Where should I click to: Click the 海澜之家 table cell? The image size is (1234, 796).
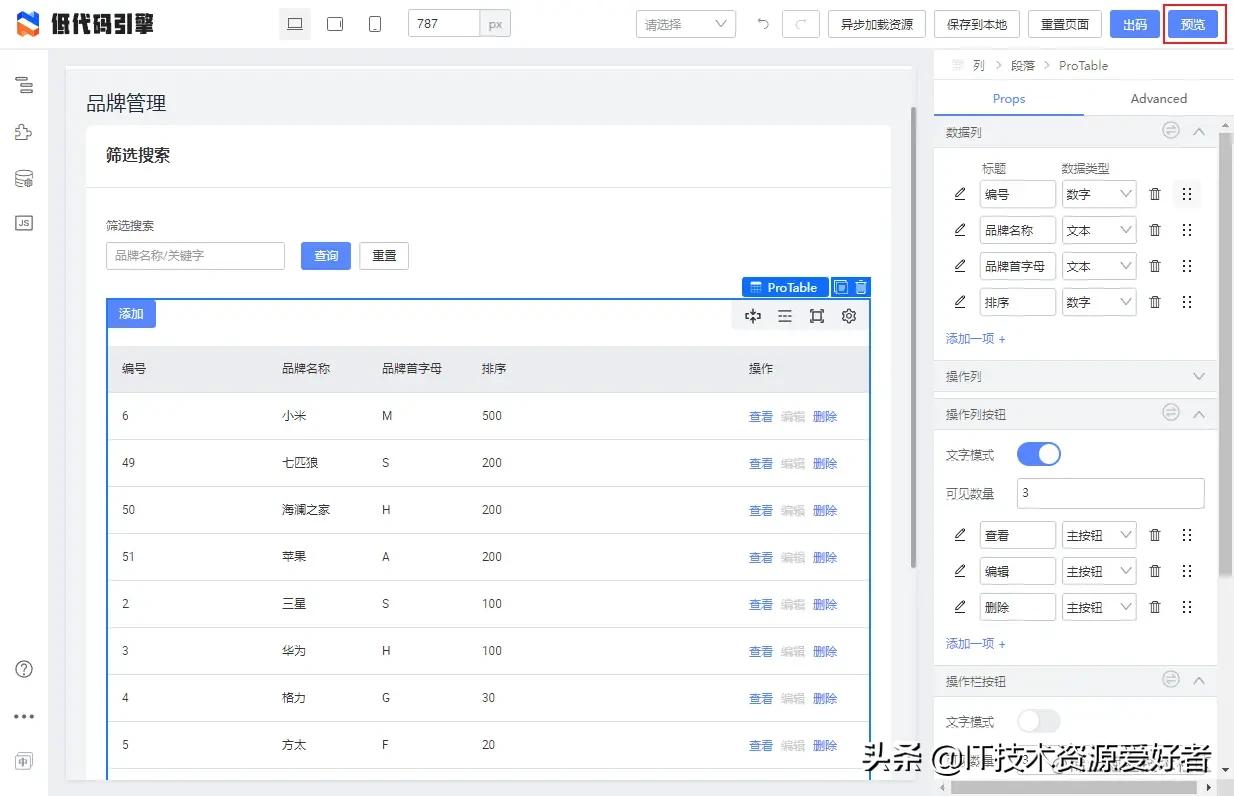point(306,510)
